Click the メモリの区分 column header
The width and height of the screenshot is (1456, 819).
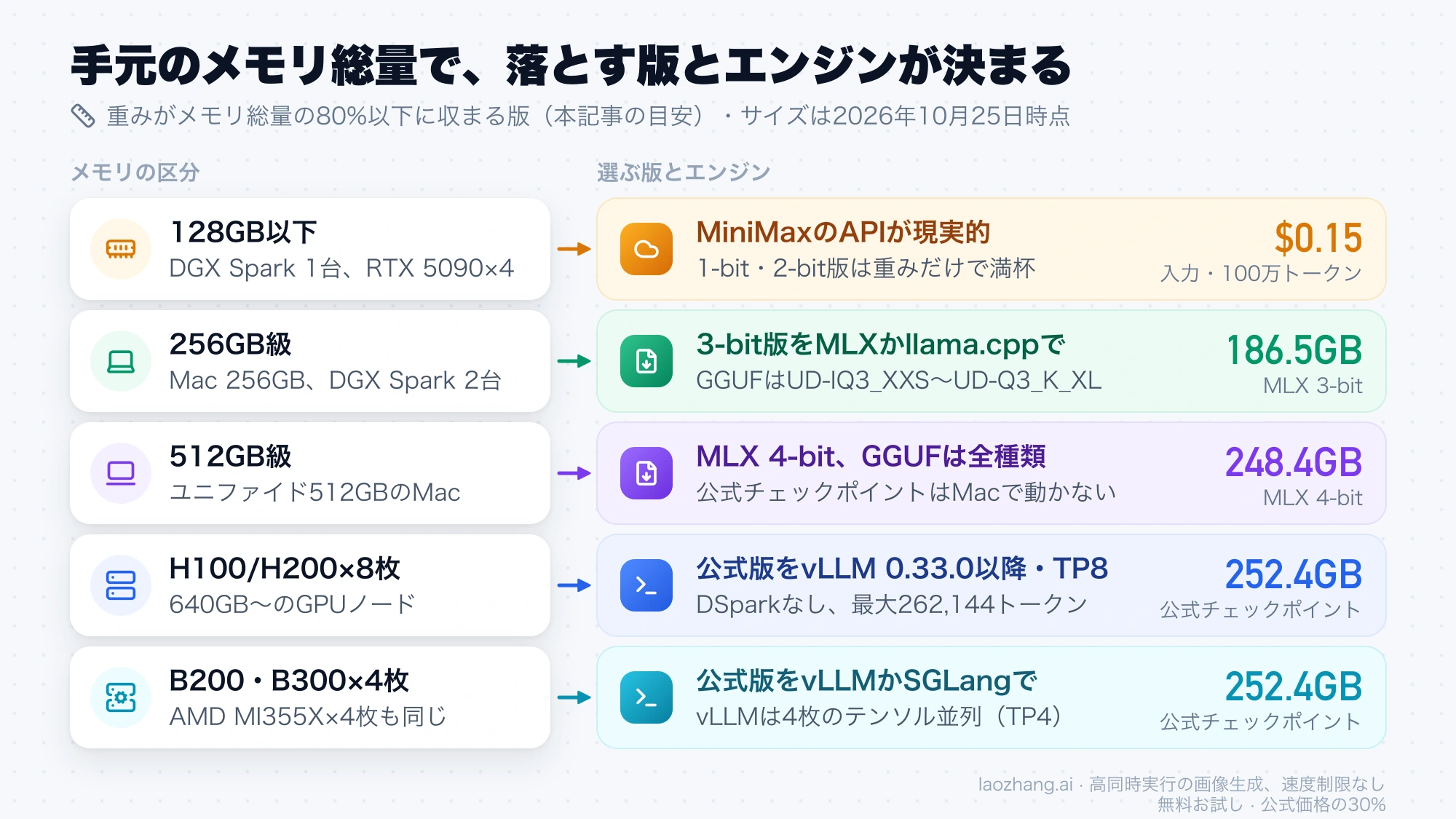(135, 173)
